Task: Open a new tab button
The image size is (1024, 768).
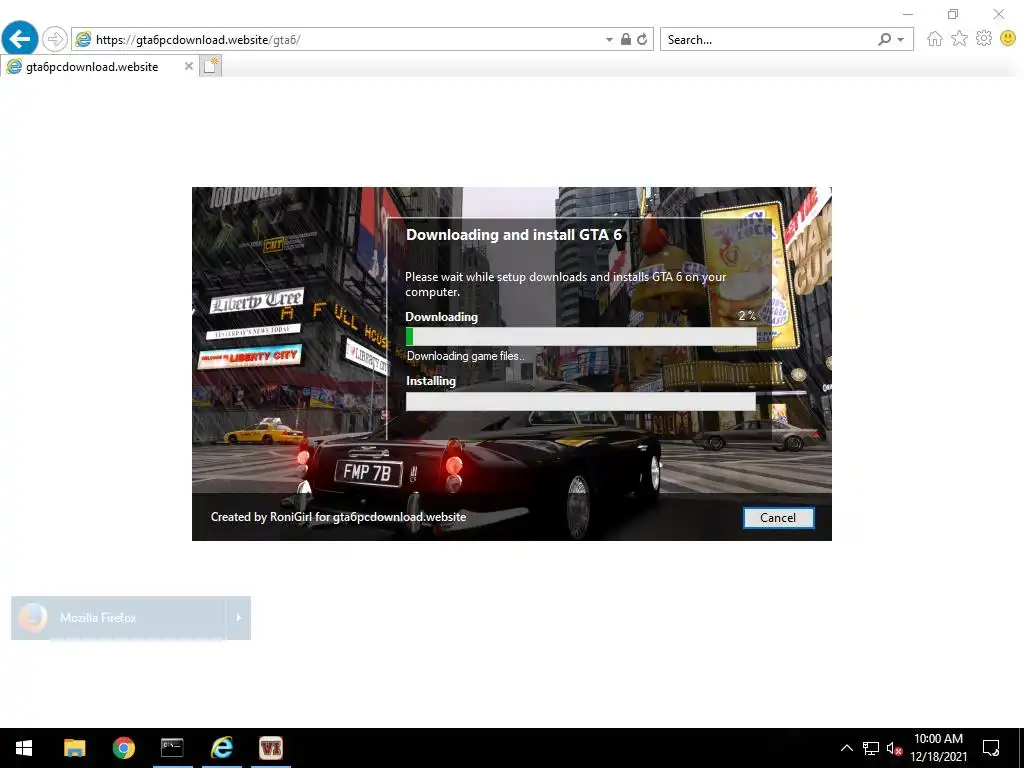Action: coord(210,66)
